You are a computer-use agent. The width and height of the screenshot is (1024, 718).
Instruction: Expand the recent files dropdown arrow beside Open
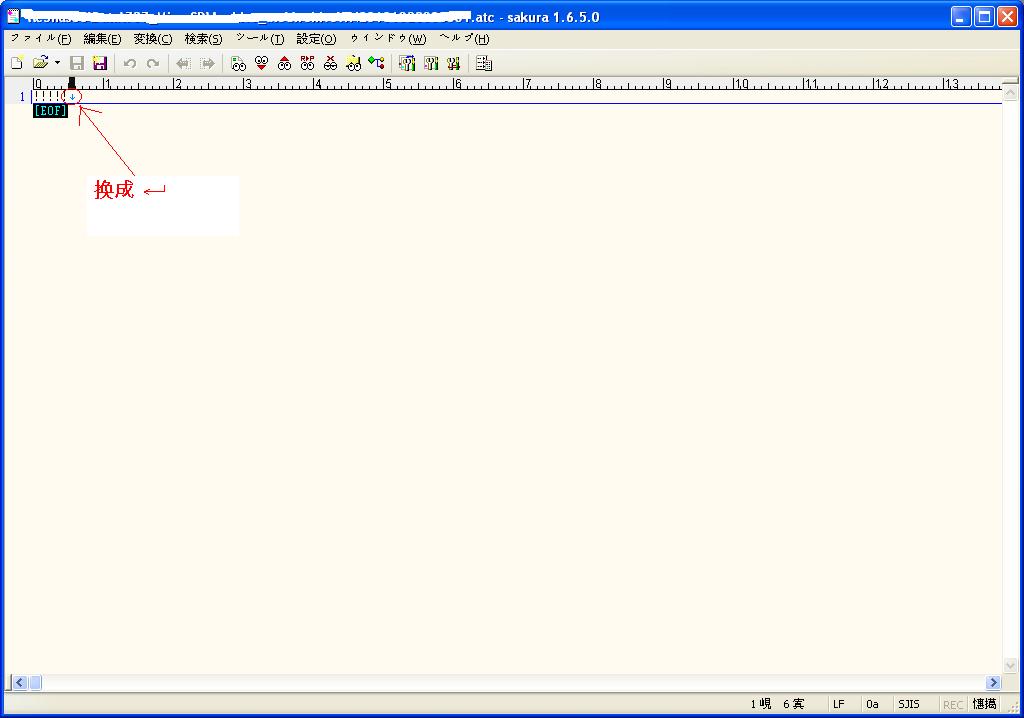(x=57, y=63)
